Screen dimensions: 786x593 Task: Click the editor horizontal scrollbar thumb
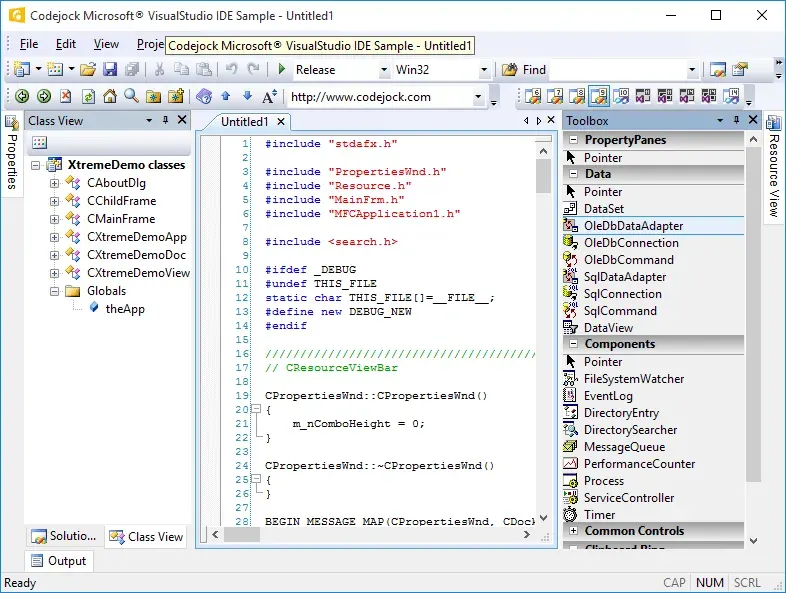pos(242,535)
